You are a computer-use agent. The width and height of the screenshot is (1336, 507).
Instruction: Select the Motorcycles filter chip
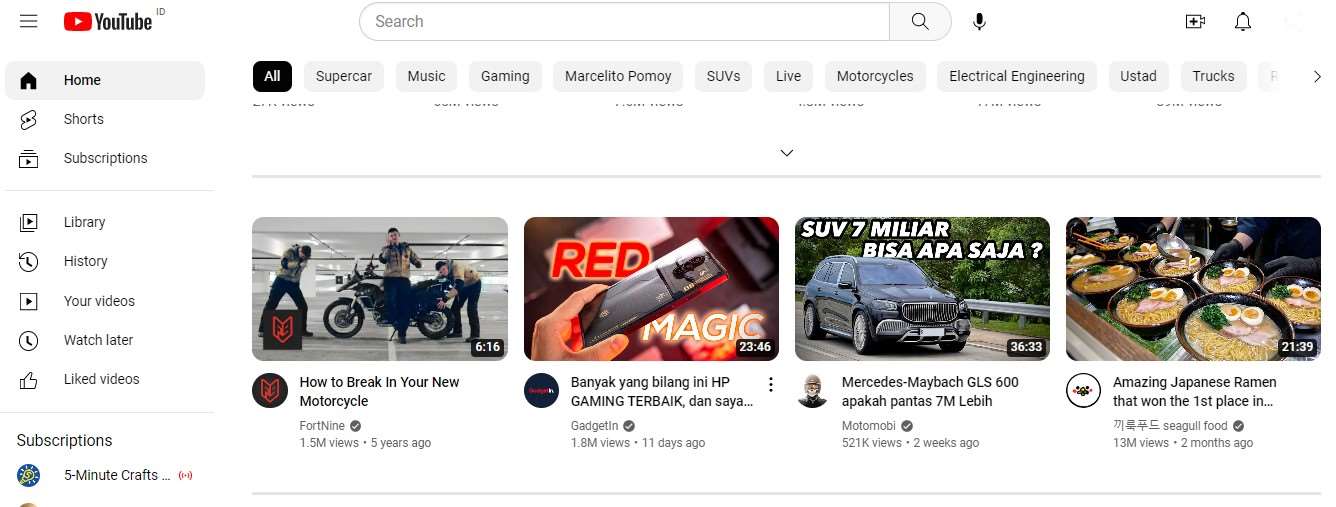[875, 76]
